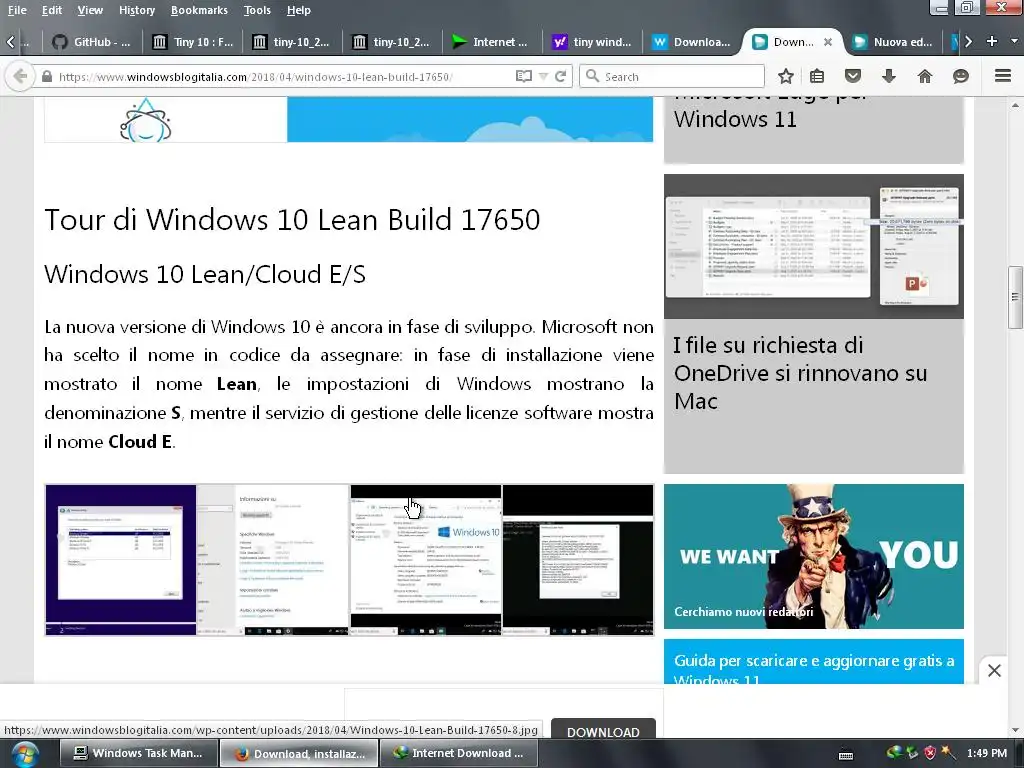Click the padlock site security icon
The width and height of the screenshot is (1024, 768).
[x=47, y=76]
